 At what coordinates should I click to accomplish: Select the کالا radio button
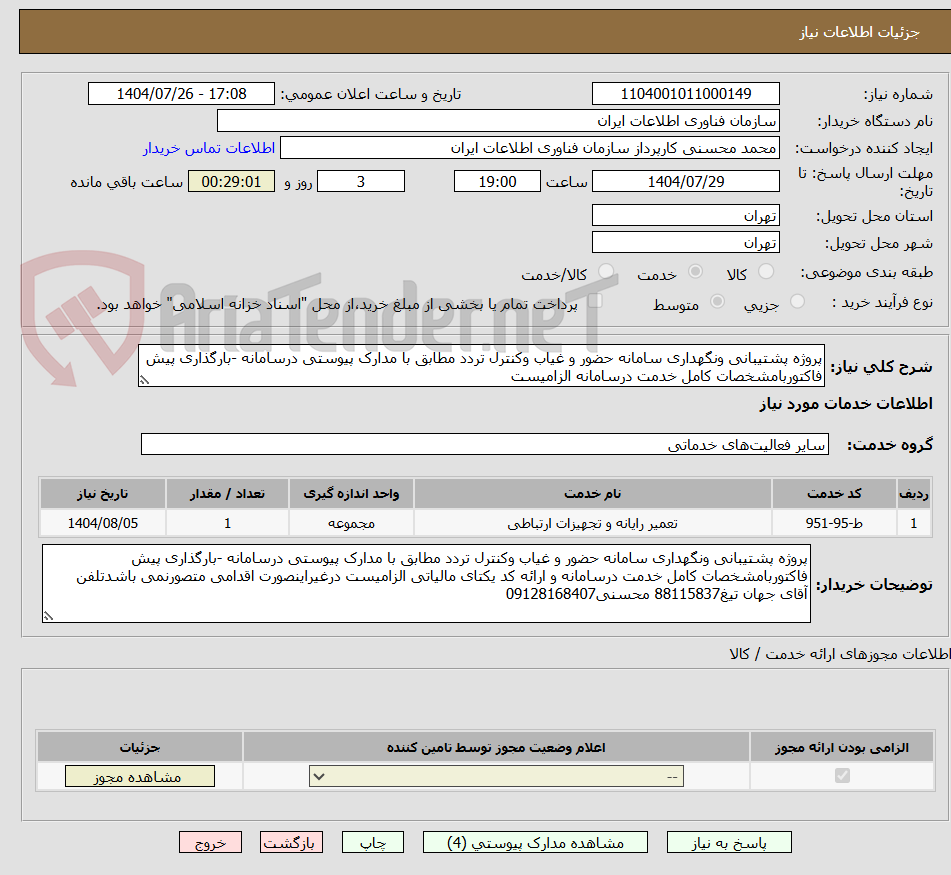tap(767, 271)
